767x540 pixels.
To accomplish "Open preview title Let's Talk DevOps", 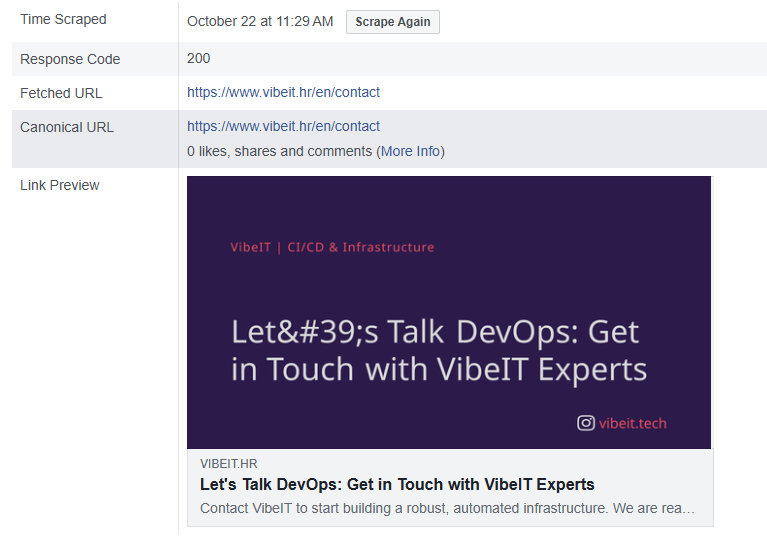I will (x=397, y=484).
